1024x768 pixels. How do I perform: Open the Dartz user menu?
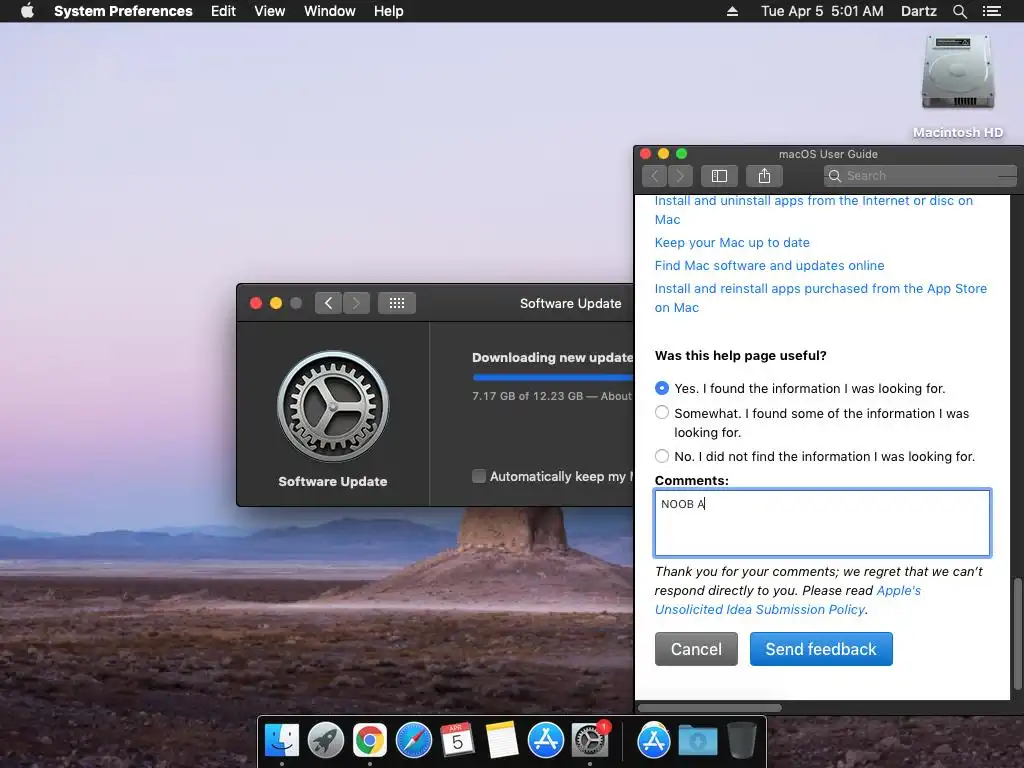tap(918, 11)
